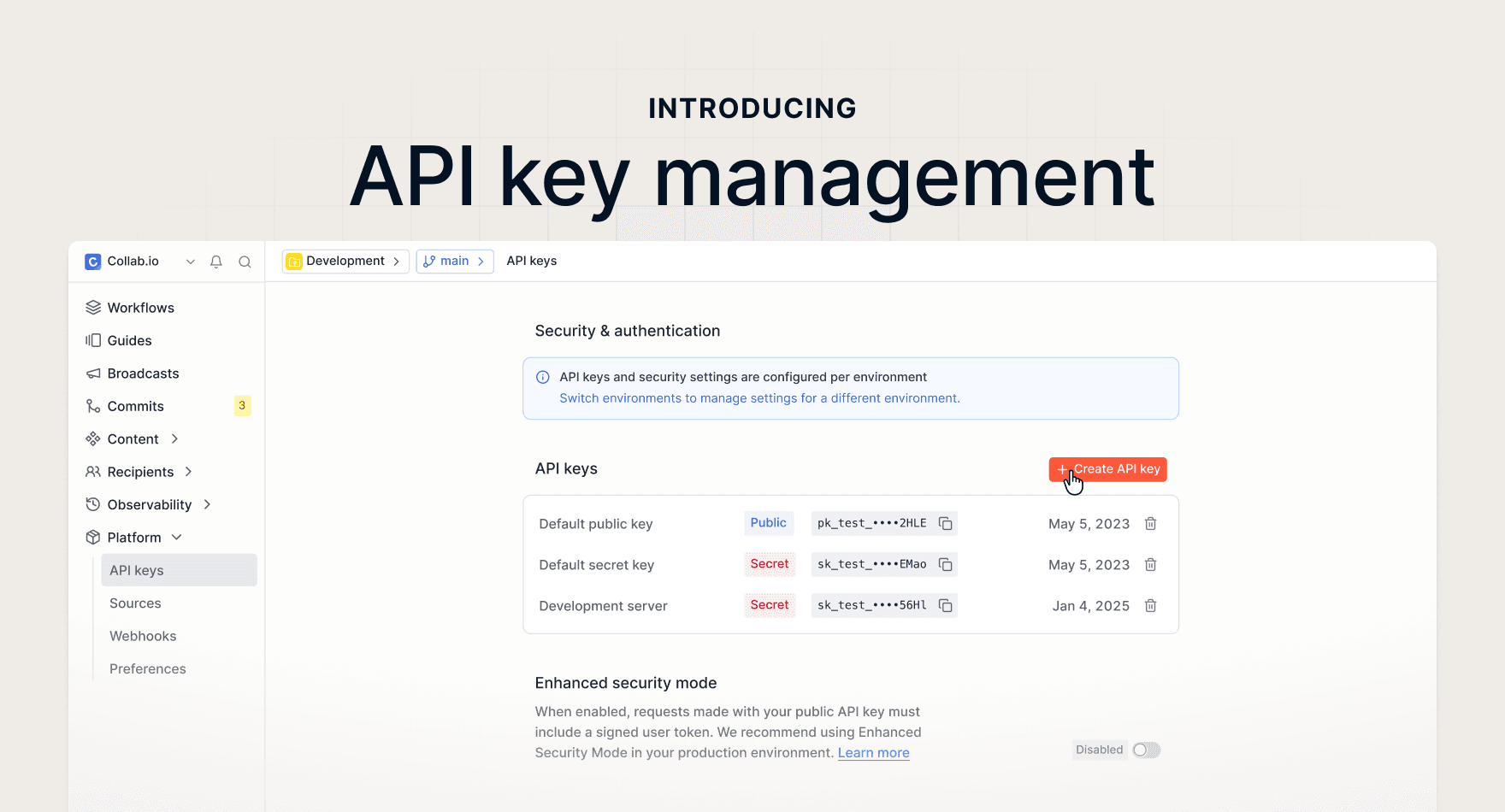Open the Collab.io workspace dropdown
This screenshot has height=812, width=1505.
point(190,262)
